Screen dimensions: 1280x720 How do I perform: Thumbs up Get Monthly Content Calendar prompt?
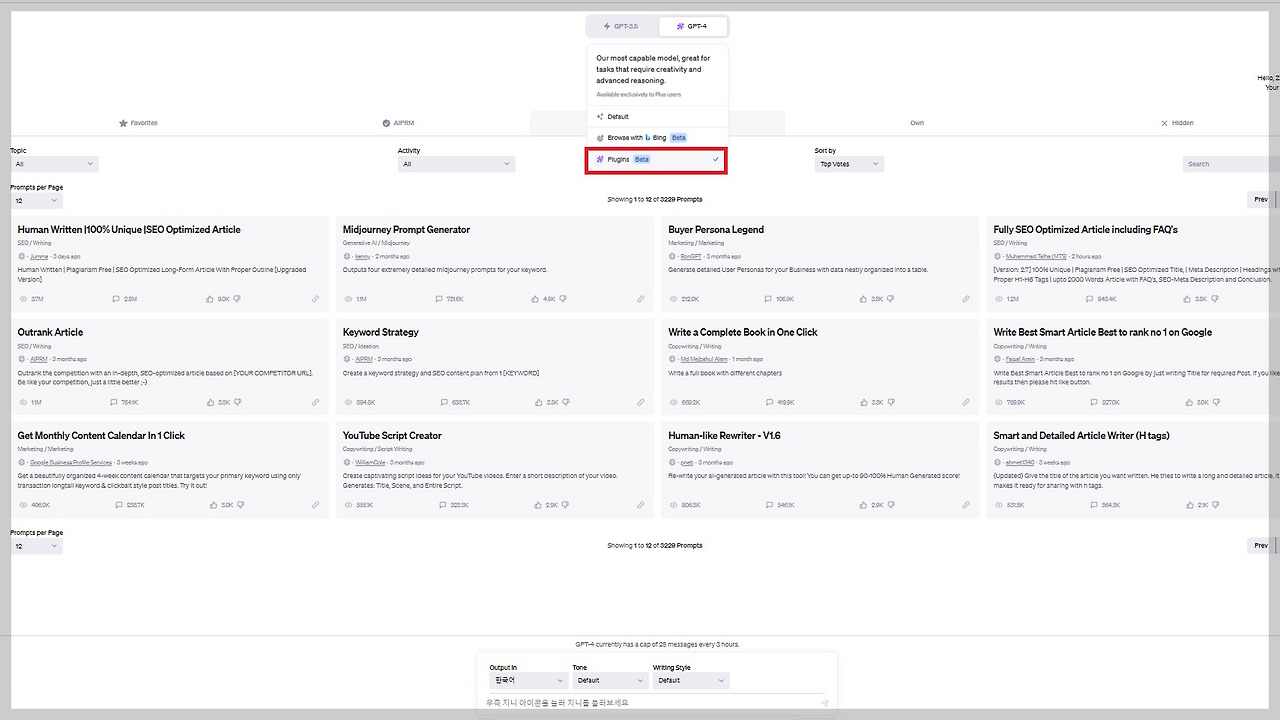212,505
